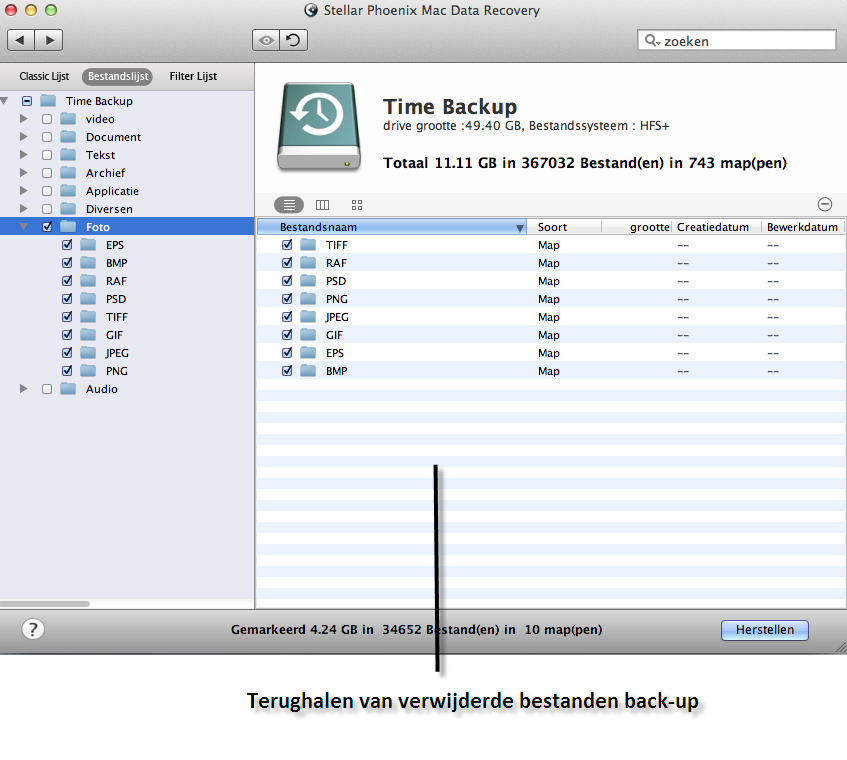Expand the video folder tree arrow
This screenshot has height=760, width=847.
pos(23,118)
